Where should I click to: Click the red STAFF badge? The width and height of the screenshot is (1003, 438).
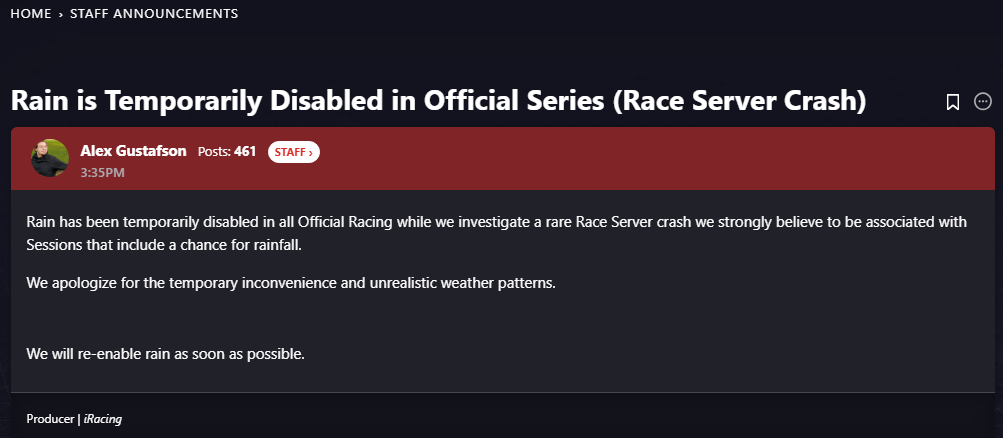coord(293,152)
